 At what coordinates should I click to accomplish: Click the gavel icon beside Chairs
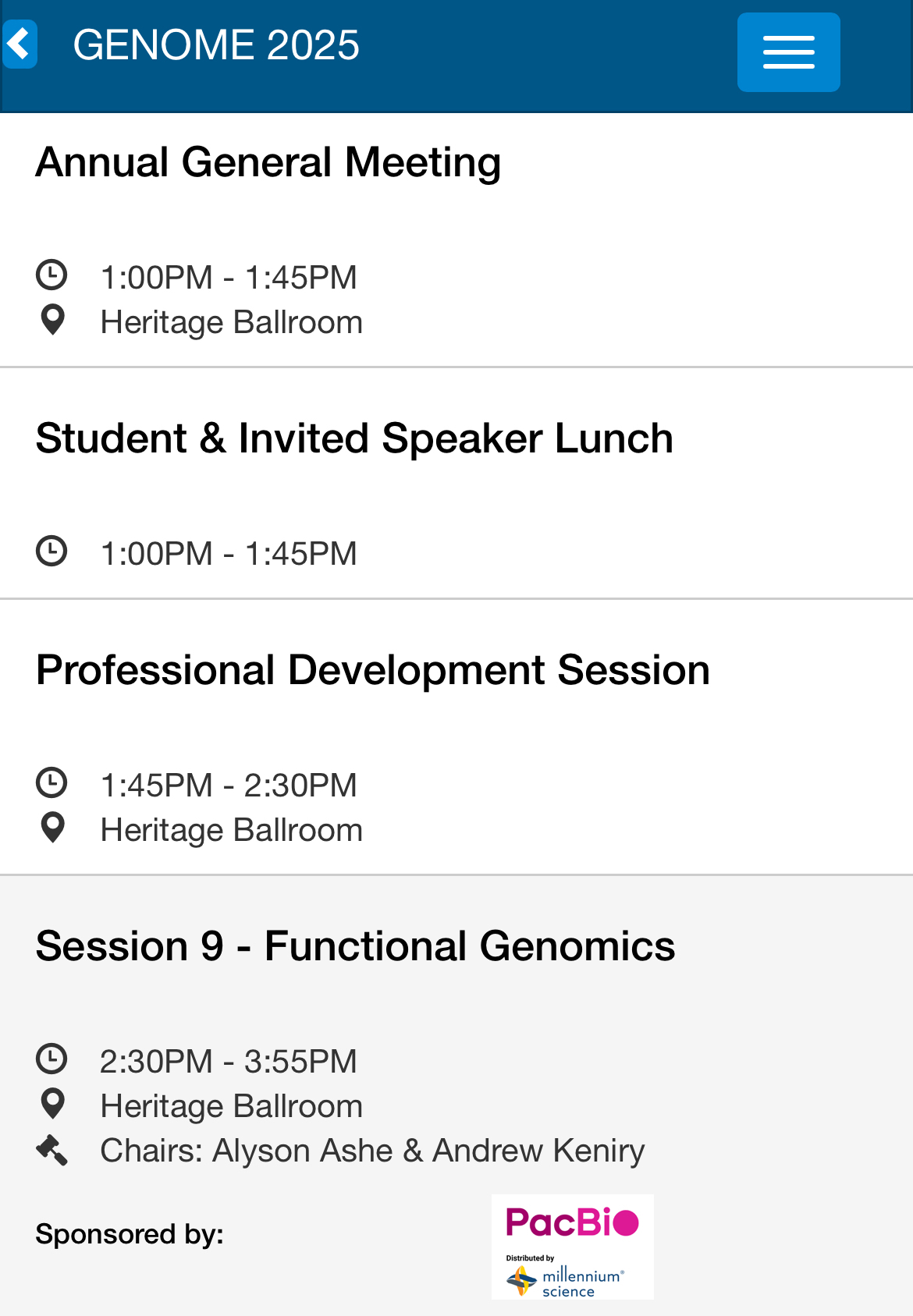[x=52, y=1149]
